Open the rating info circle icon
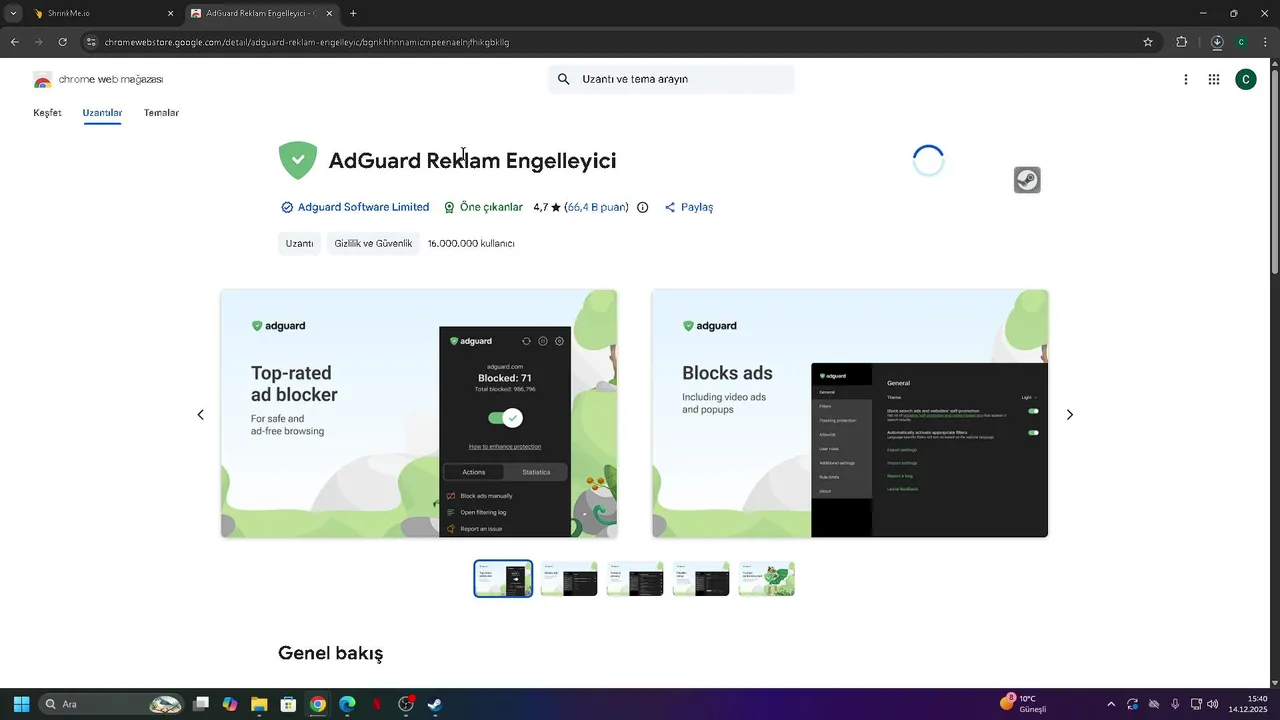Image resolution: width=1280 pixels, height=720 pixels. point(642,207)
